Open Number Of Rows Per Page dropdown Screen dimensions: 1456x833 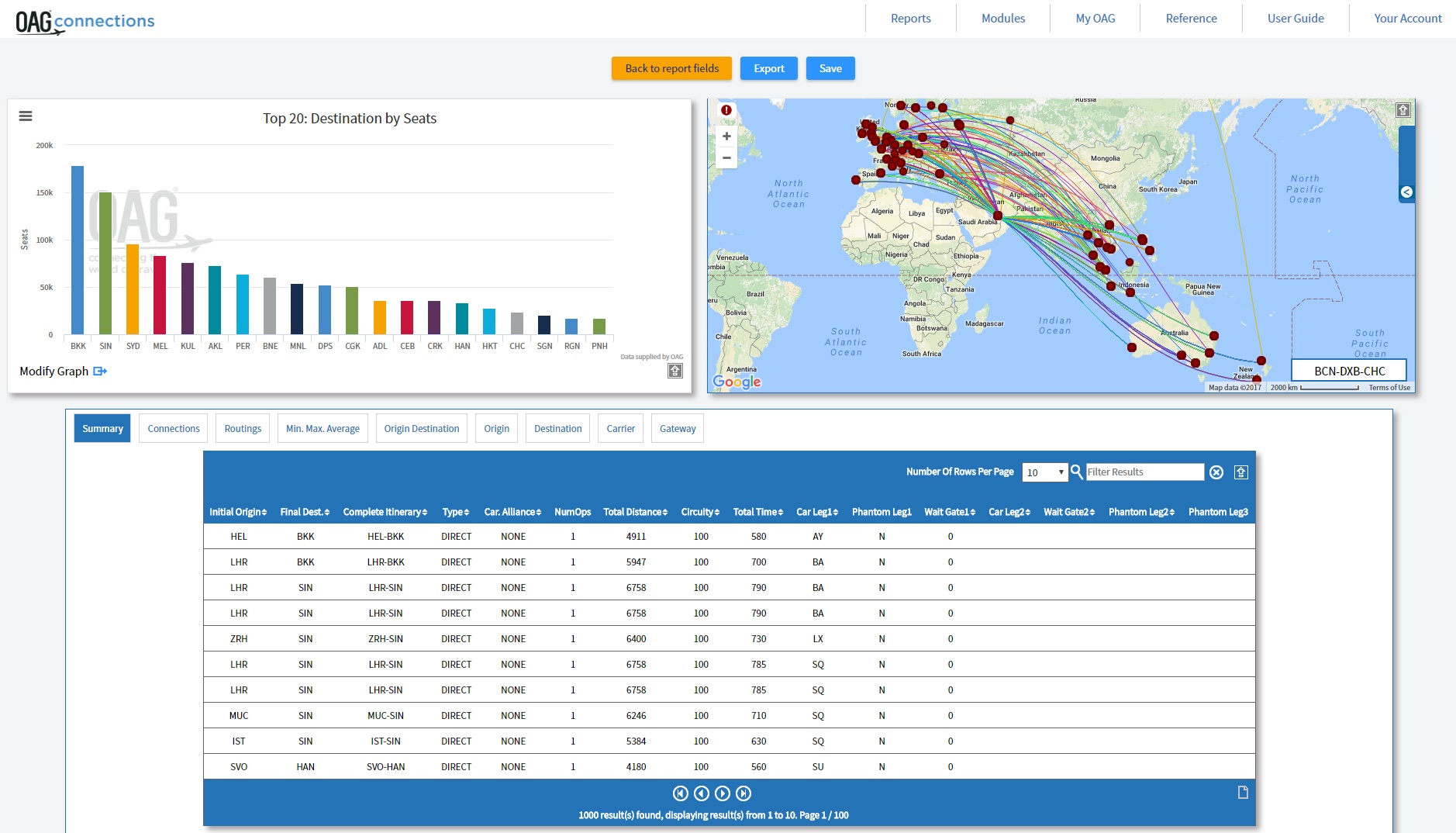(x=1044, y=472)
